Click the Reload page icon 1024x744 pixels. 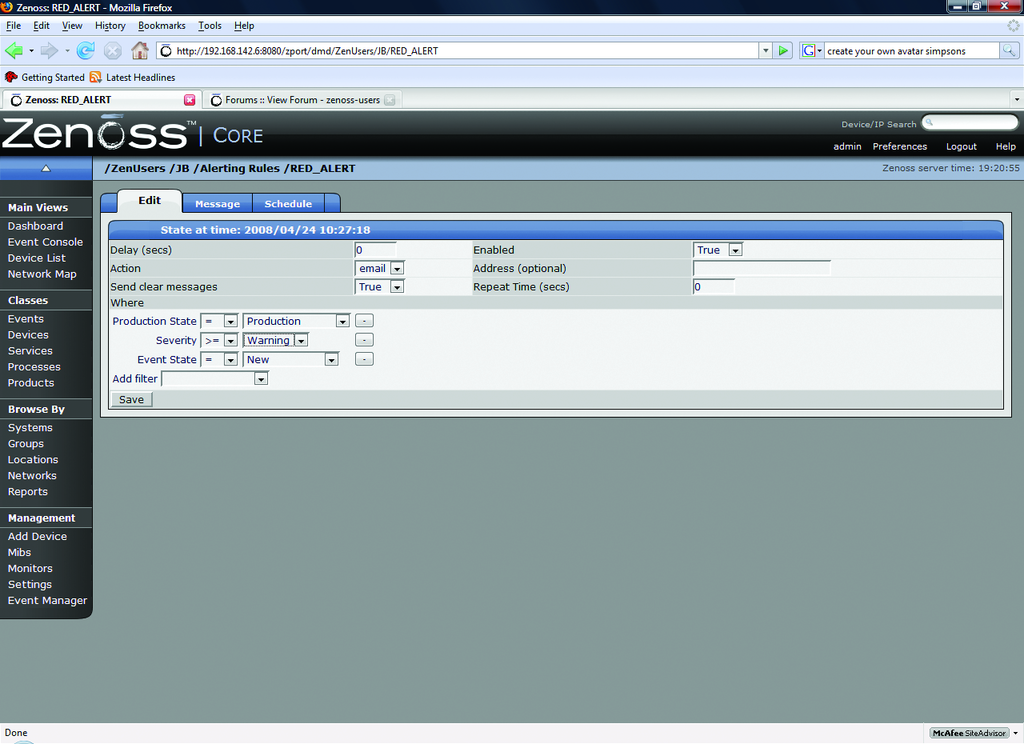tap(86, 51)
